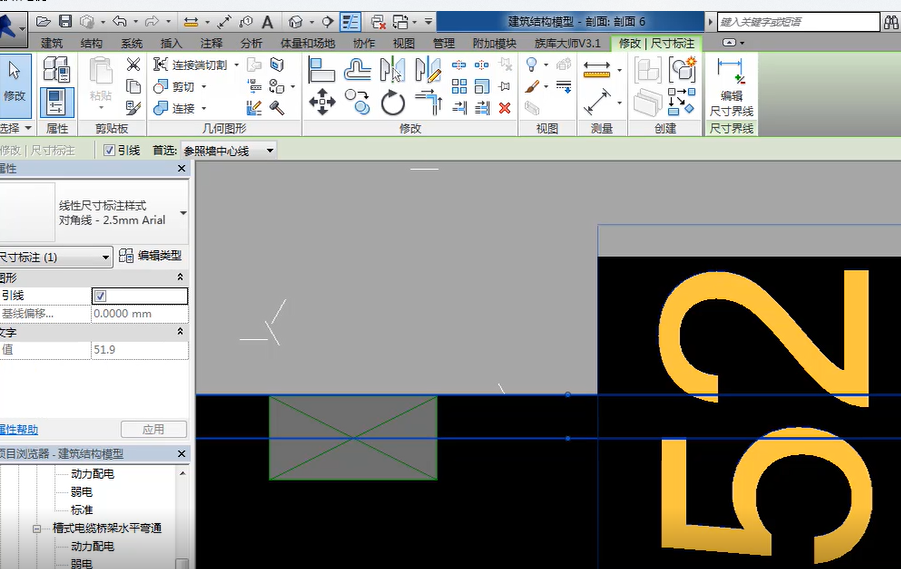Image resolution: width=901 pixels, height=569 pixels.
Task: Click the 编辑类型 button
Action: [151, 256]
